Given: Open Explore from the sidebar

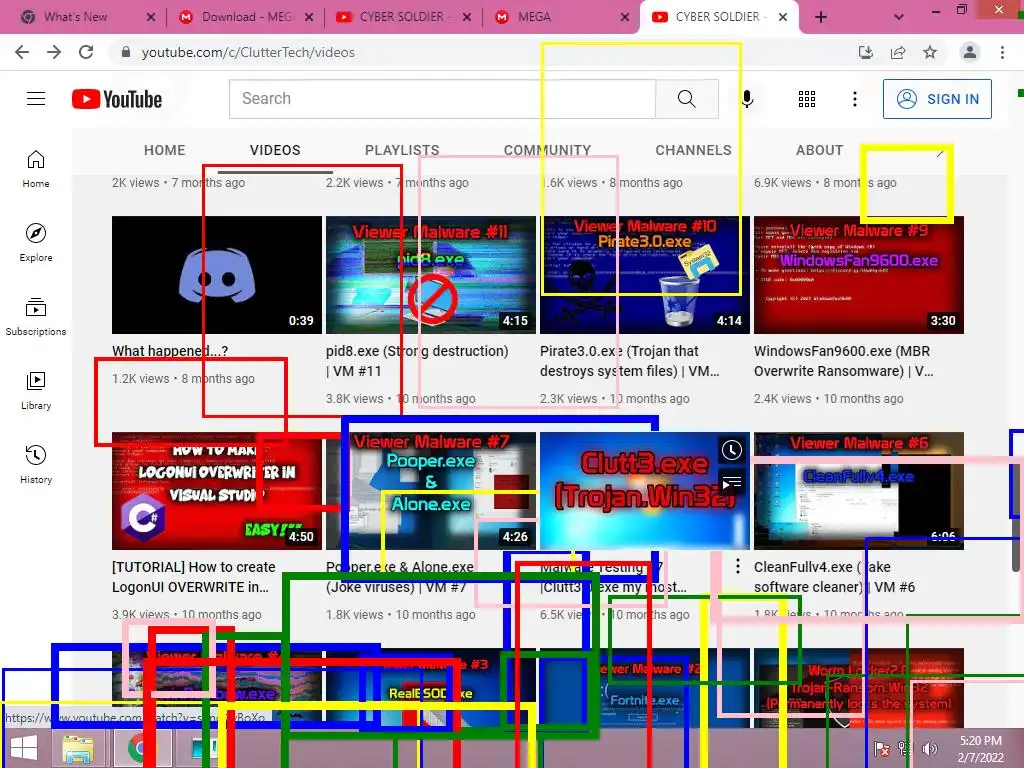Looking at the screenshot, I should (36, 242).
